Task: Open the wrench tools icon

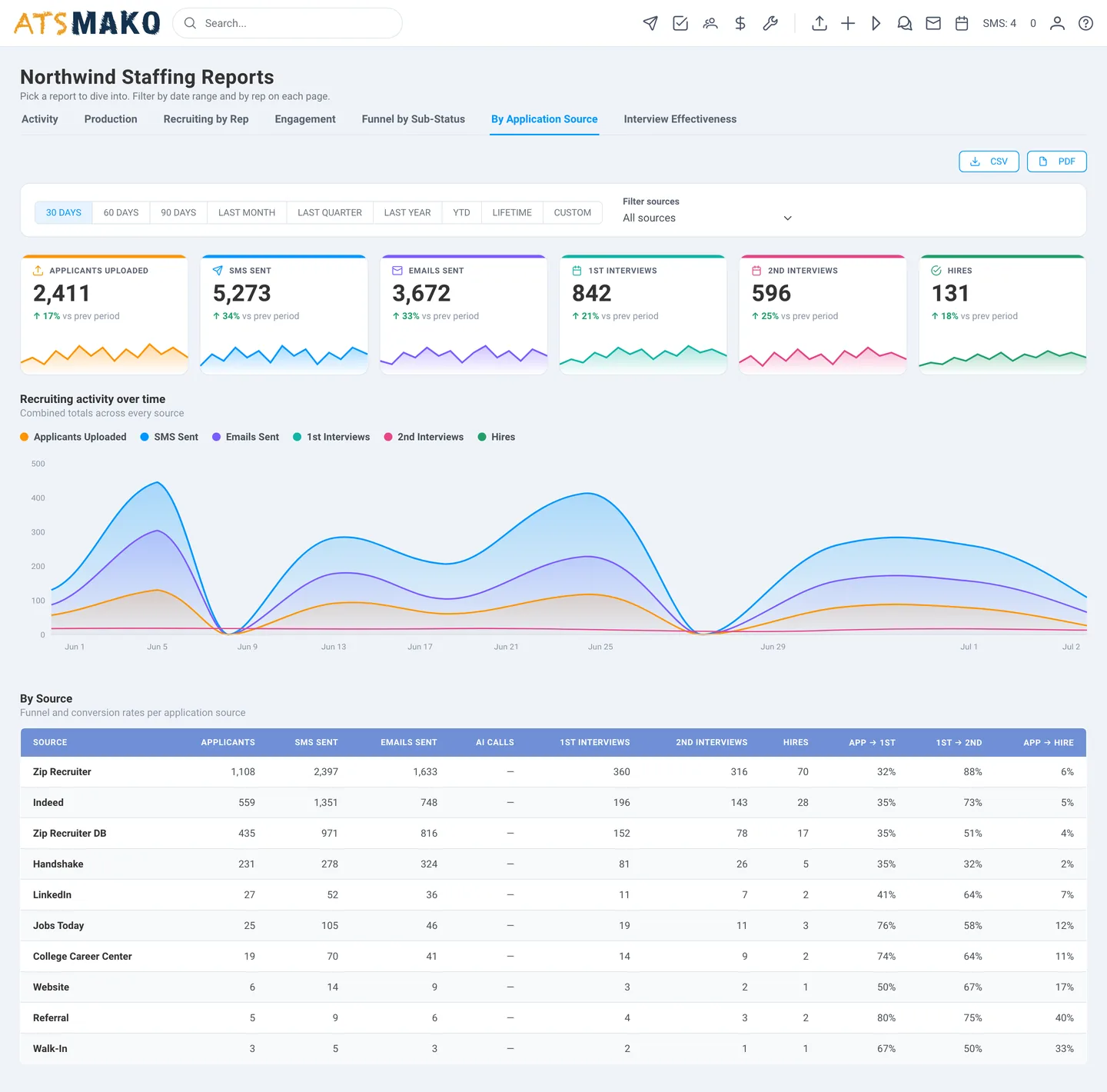Action: pos(770,23)
